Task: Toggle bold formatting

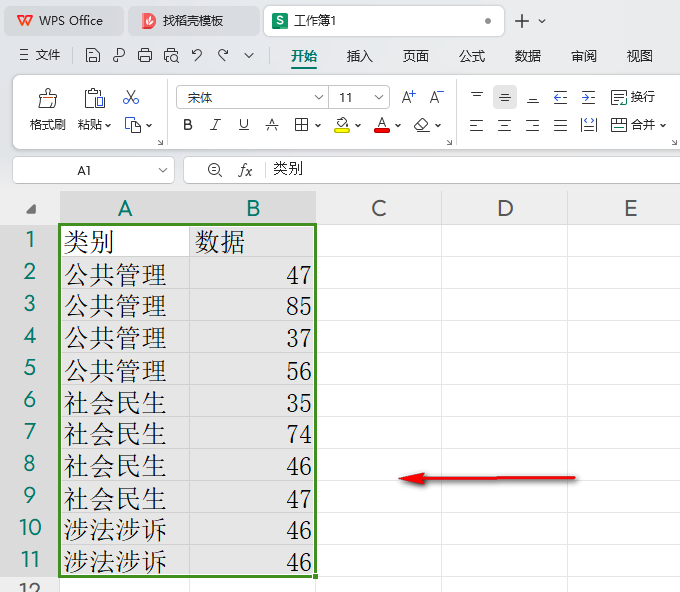Action: click(188, 125)
